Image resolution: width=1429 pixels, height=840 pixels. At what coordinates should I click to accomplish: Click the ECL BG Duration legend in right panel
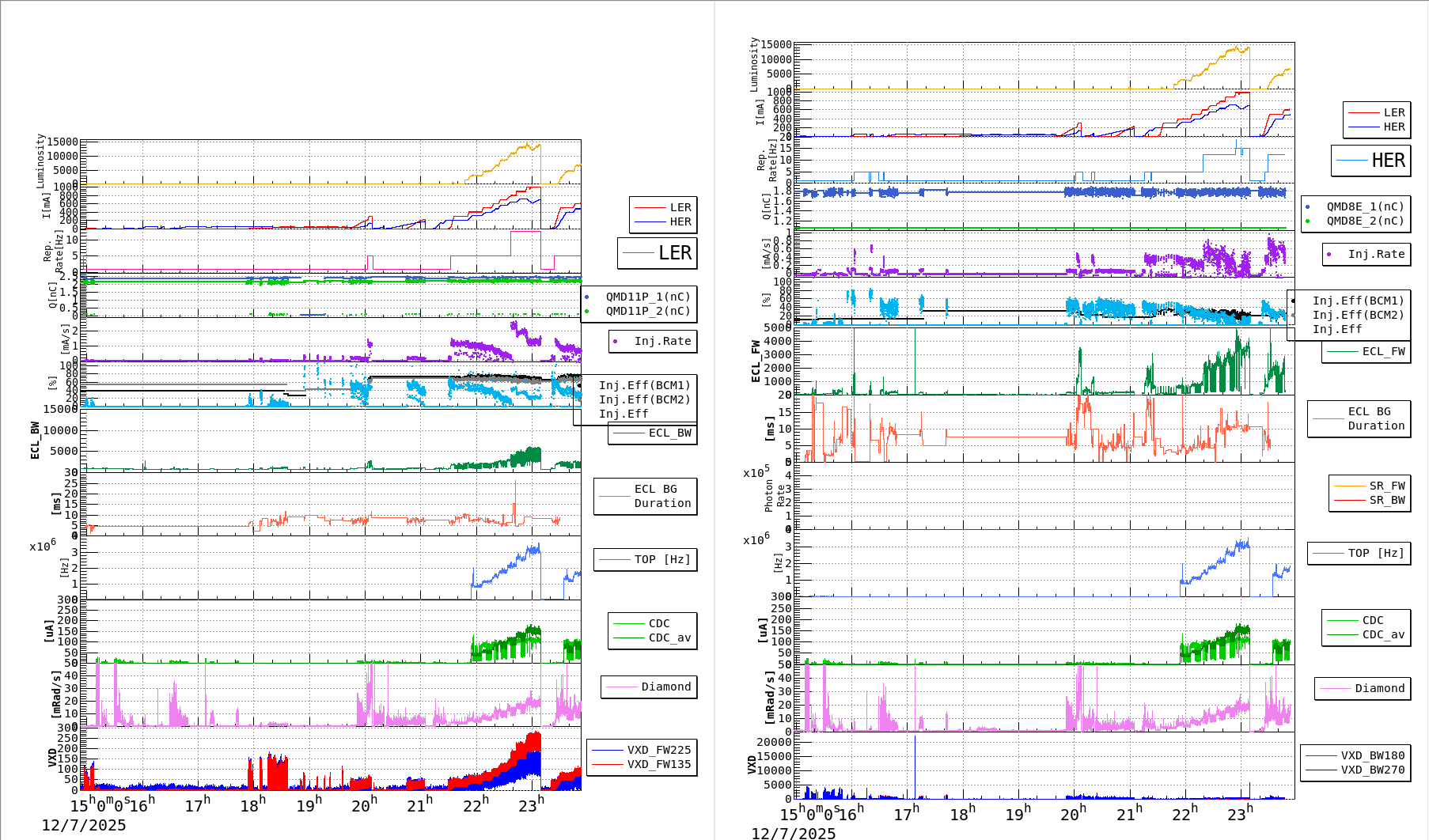[x=1359, y=419]
